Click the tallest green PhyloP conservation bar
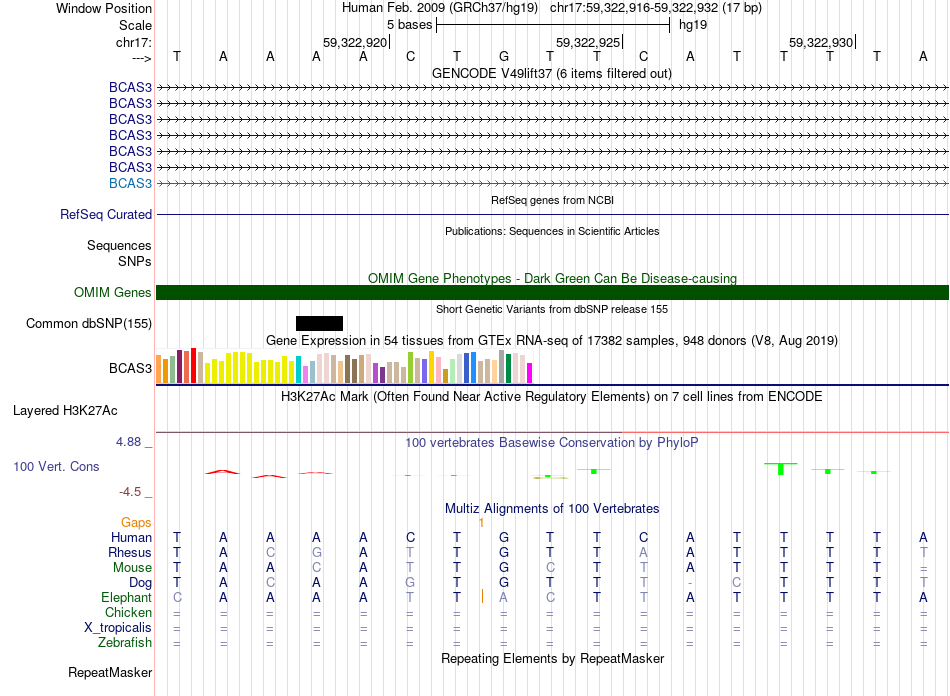 point(781,469)
